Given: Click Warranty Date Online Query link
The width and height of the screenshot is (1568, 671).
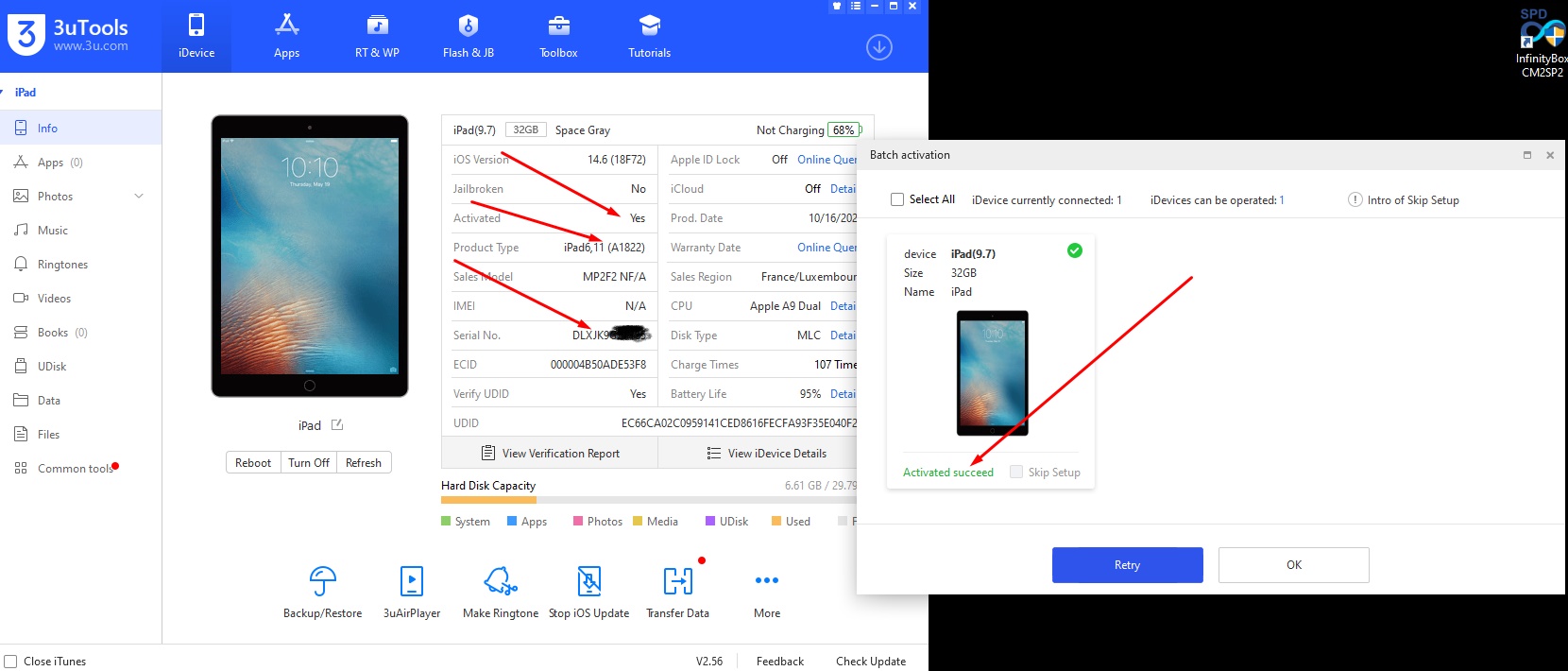Looking at the screenshot, I should (x=827, y=248).
